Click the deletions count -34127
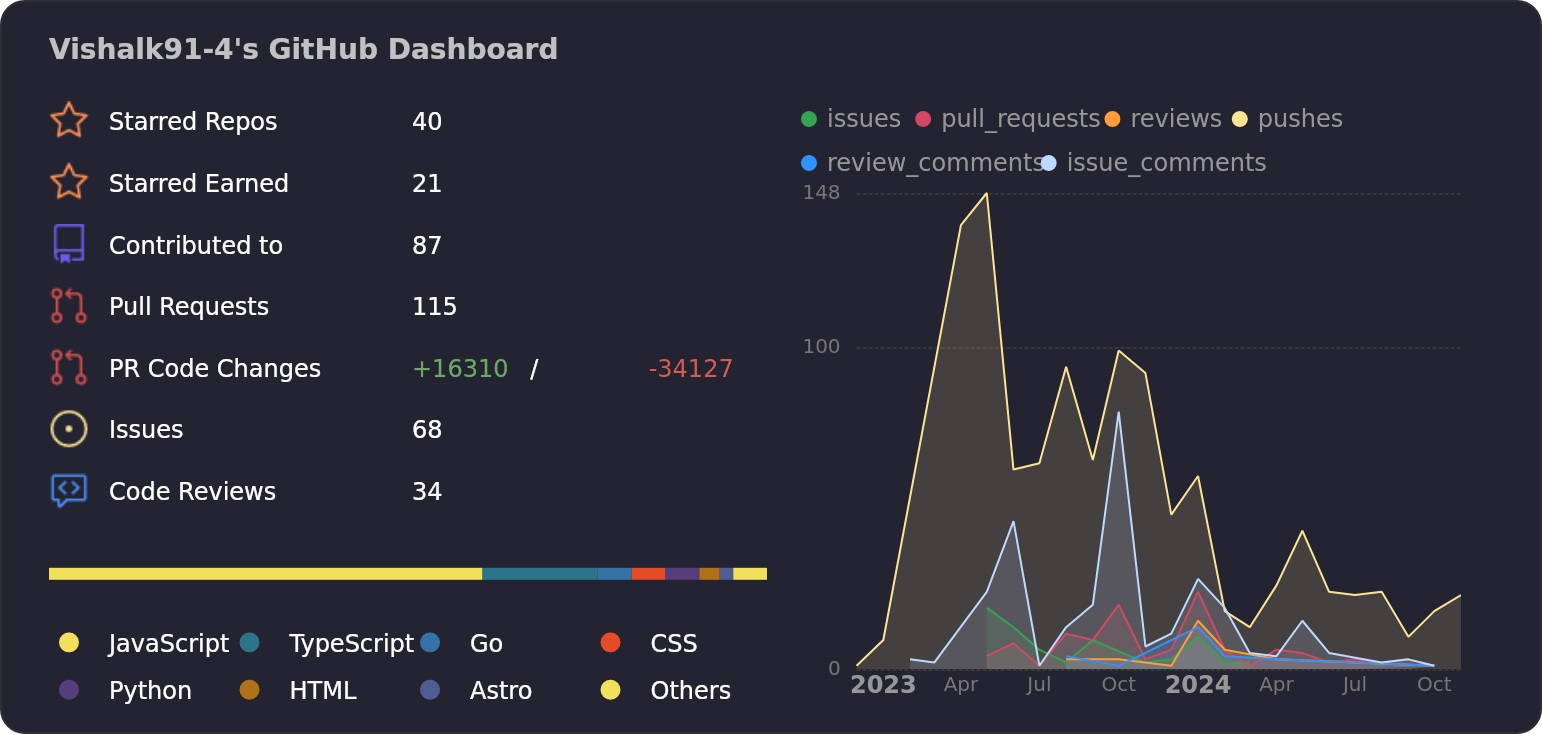The width and height of the screenshot is (1542, 734). (x=691, y=369)
